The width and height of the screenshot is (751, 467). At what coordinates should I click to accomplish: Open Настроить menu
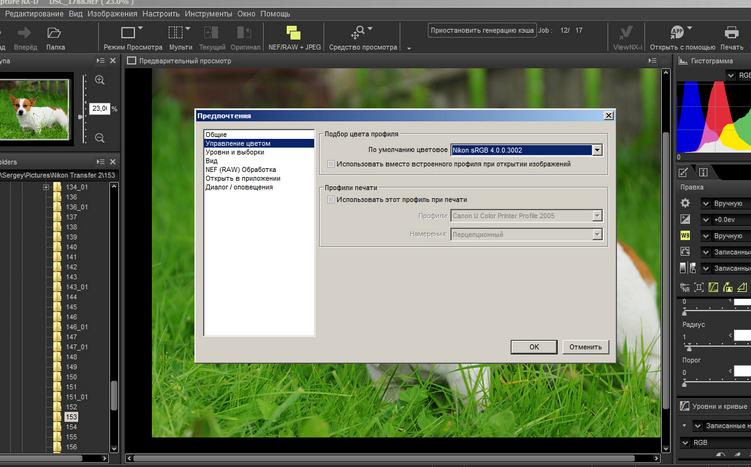click(x=161, y=14)
